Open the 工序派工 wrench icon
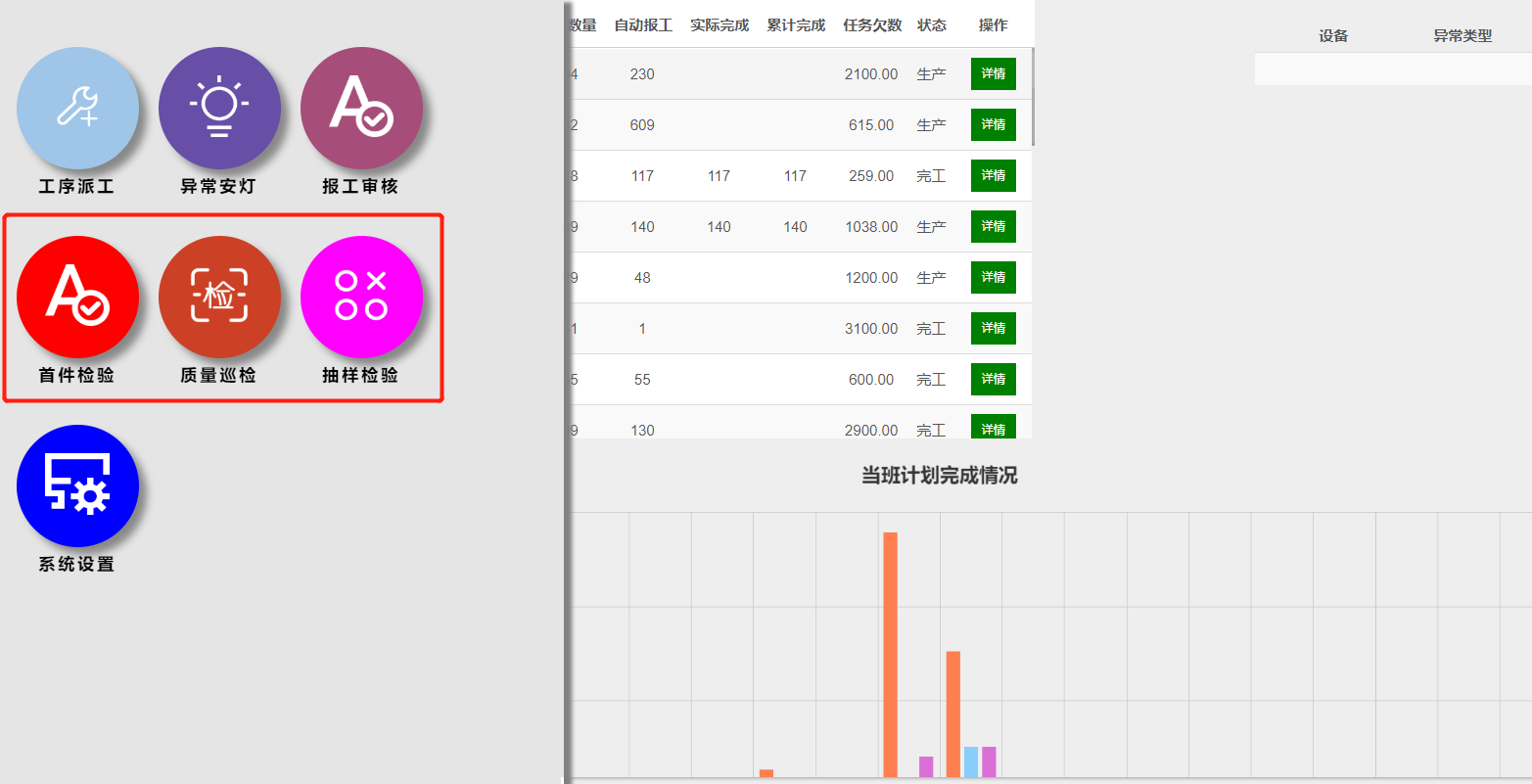This screenshot has height=784, width=1532. 77,109
